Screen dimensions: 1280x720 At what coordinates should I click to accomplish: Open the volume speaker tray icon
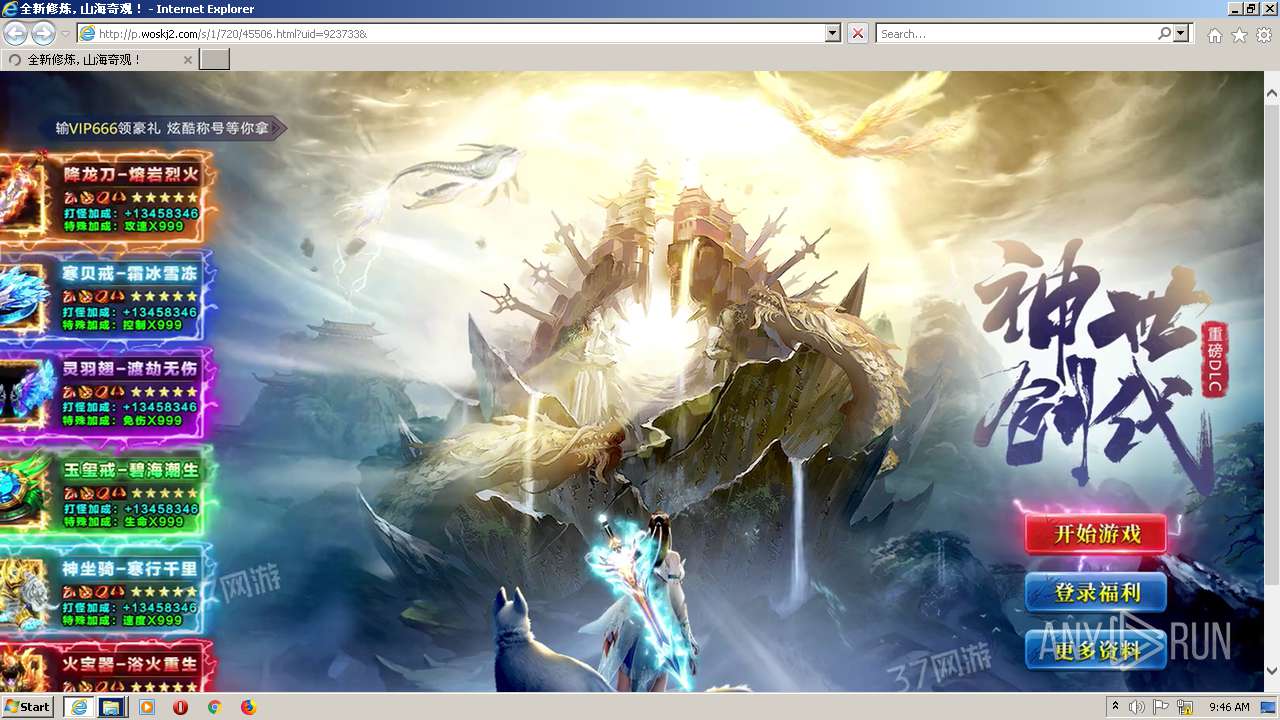tap(1137, 707)
